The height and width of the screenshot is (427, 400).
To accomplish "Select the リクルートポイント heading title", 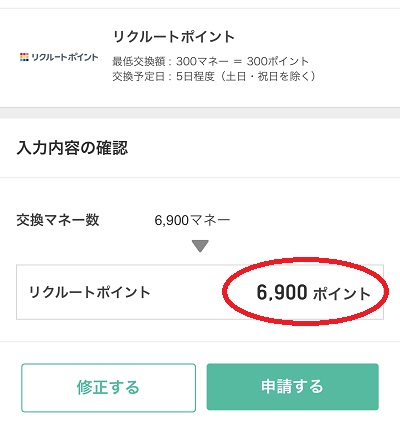I will click(174, 37).
